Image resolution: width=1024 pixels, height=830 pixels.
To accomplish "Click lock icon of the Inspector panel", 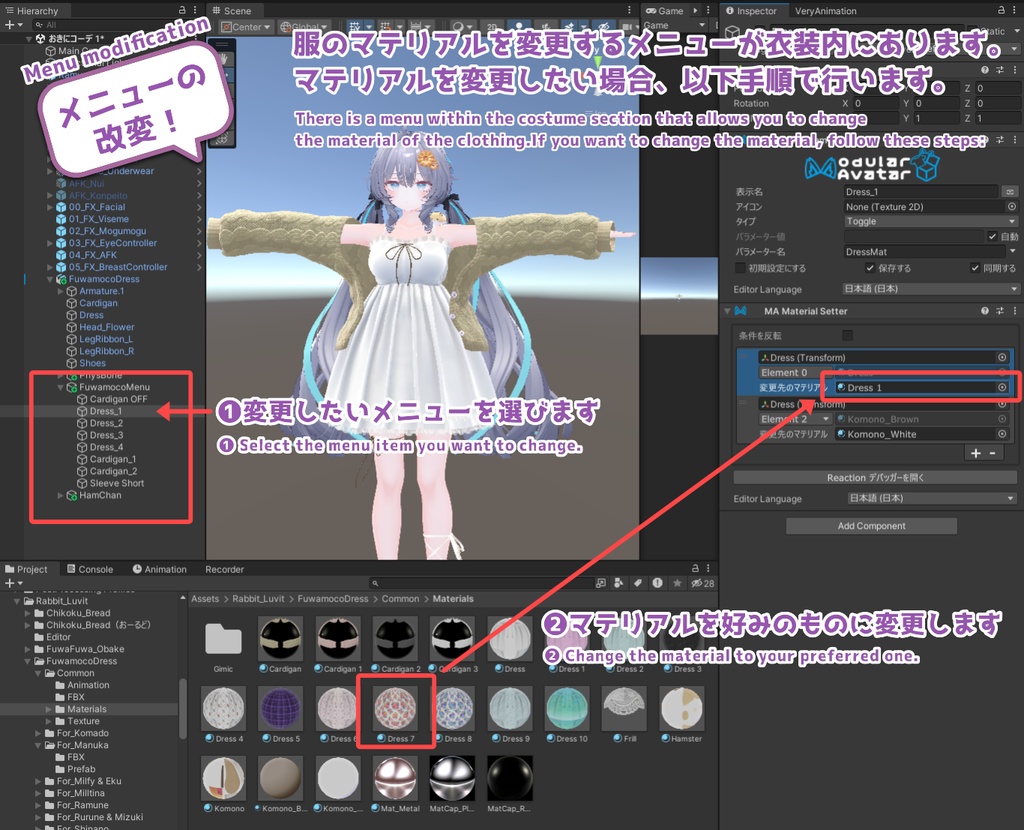I will [1001, 10].
